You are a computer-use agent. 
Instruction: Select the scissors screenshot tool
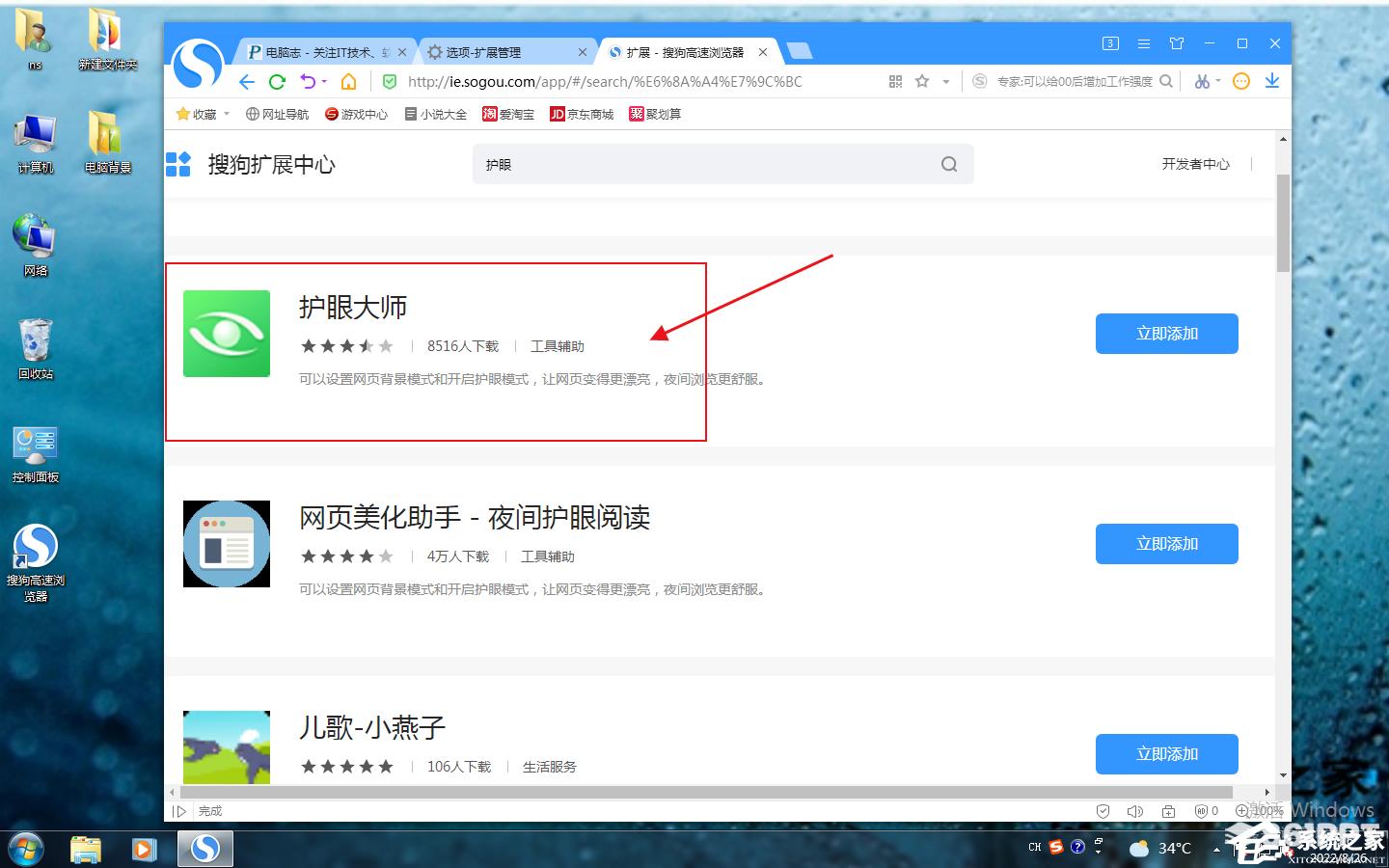pos(1202,82)
